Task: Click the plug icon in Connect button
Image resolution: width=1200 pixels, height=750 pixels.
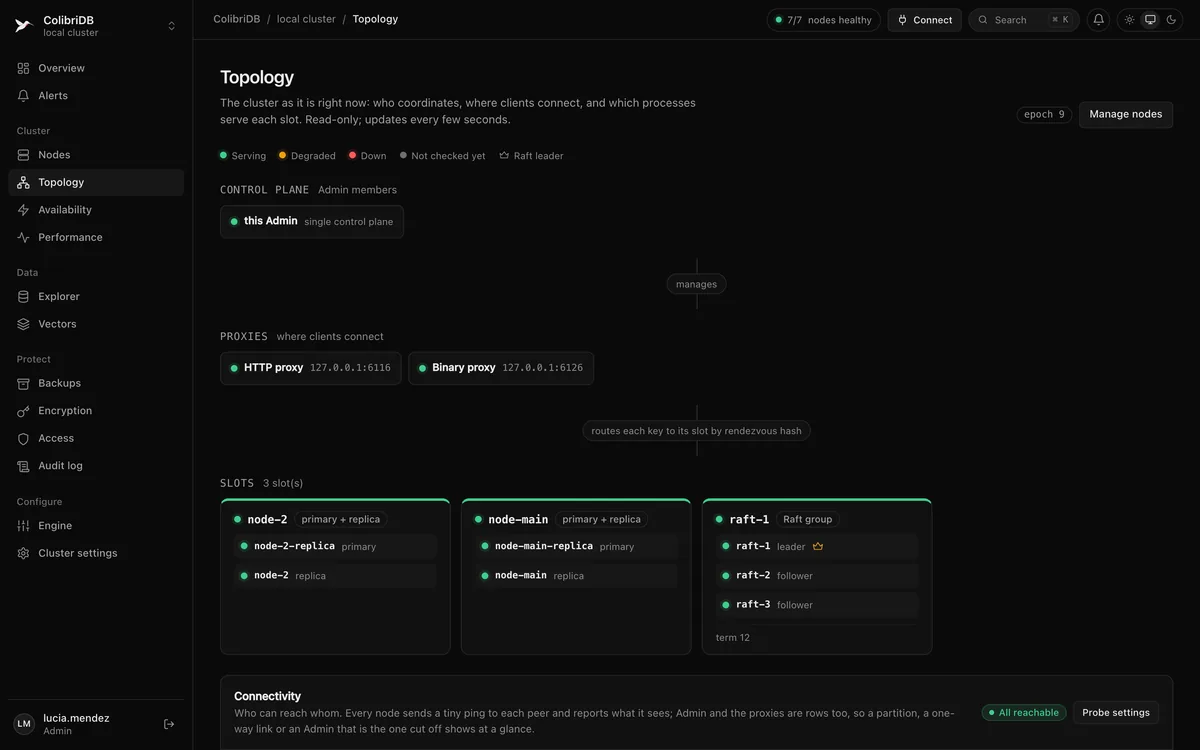Action: (903, 20)
